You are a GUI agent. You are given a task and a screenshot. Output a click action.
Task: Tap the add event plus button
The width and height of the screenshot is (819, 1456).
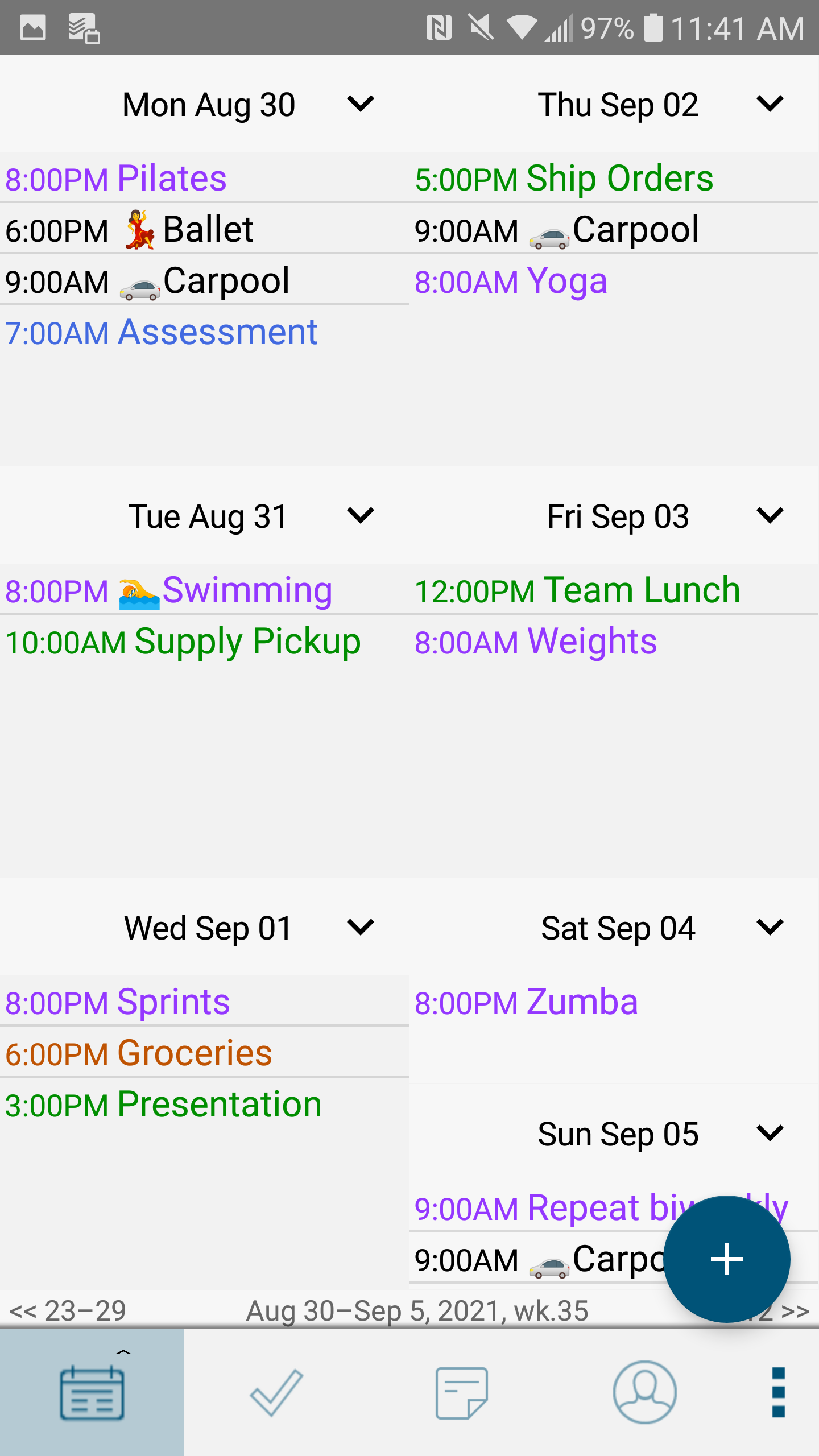(726, 1259)
